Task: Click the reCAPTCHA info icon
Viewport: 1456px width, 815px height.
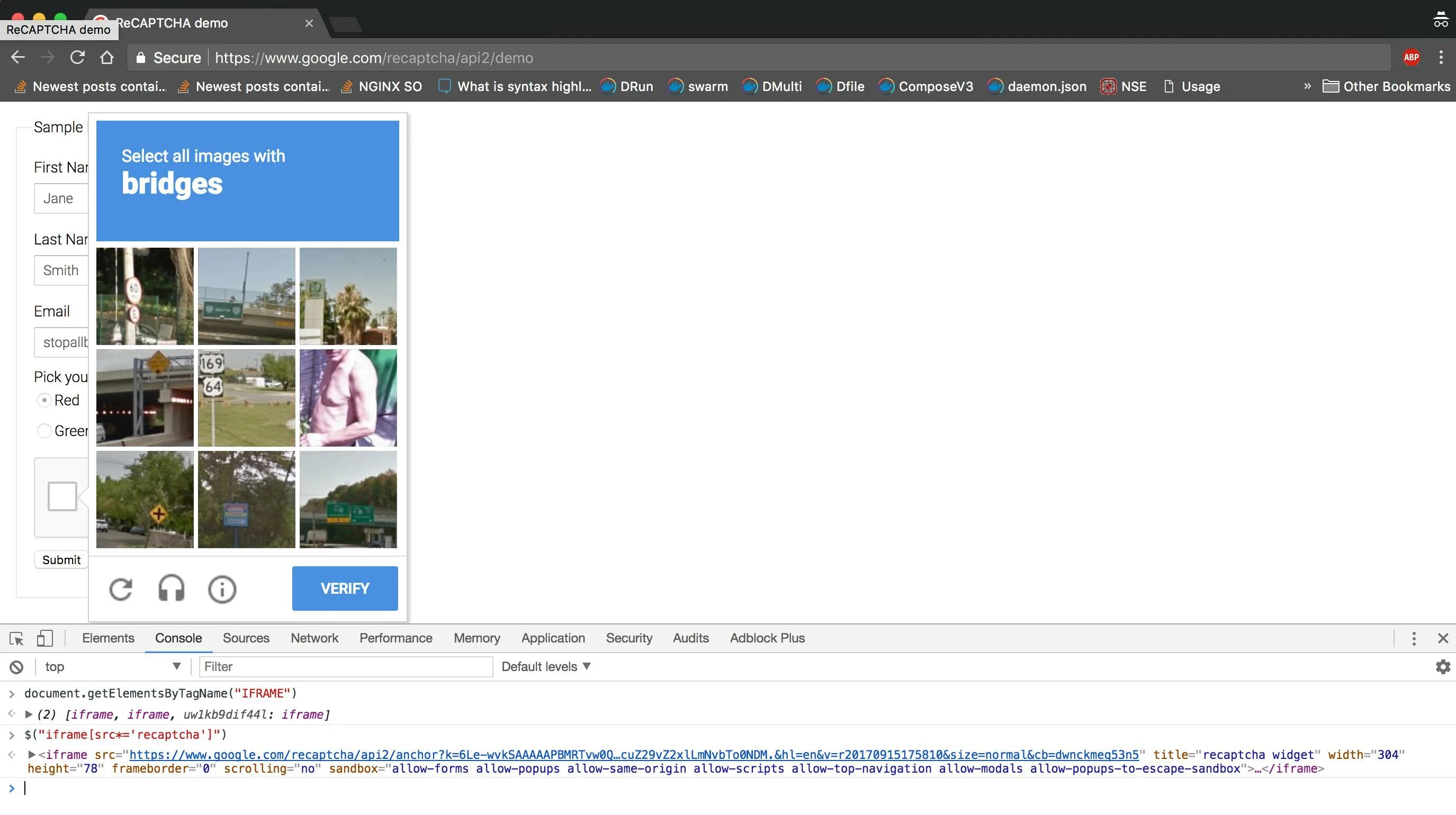Action: coord(222,588)
